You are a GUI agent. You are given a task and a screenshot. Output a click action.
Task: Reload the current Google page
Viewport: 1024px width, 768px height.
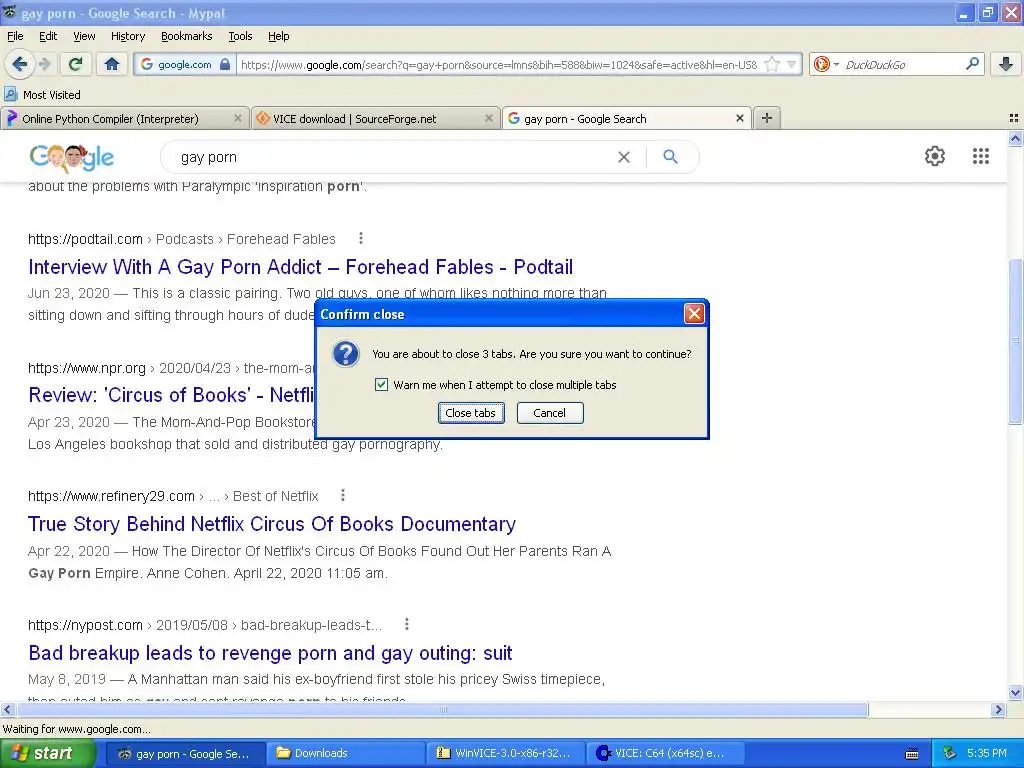coord(76,64)
